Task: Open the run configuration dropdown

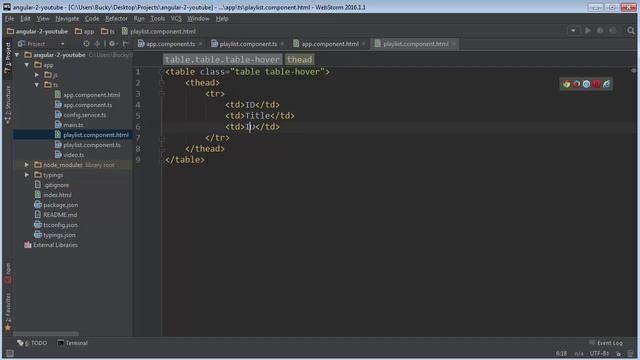Action: (573, 31)
